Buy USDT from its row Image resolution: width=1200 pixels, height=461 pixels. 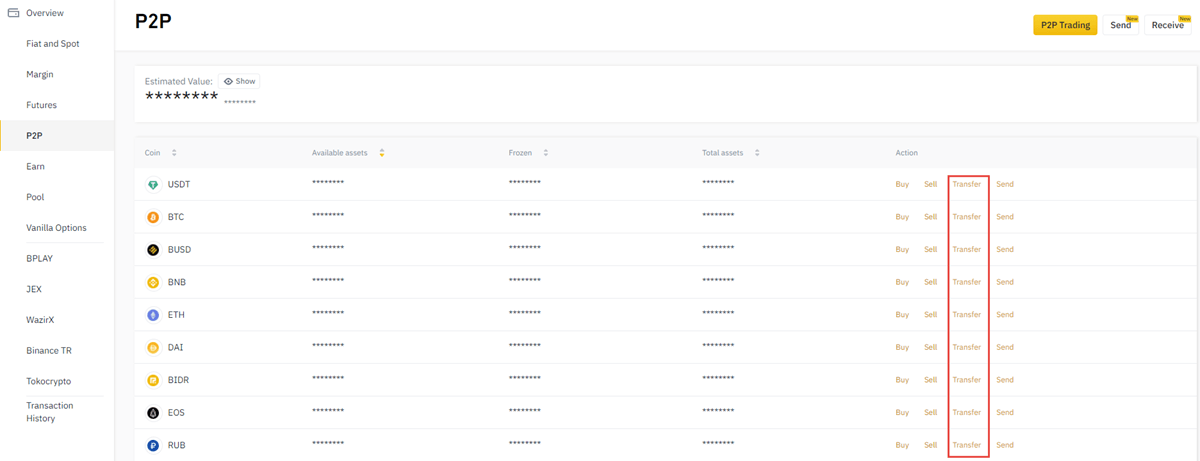click(x=902, y=185)
